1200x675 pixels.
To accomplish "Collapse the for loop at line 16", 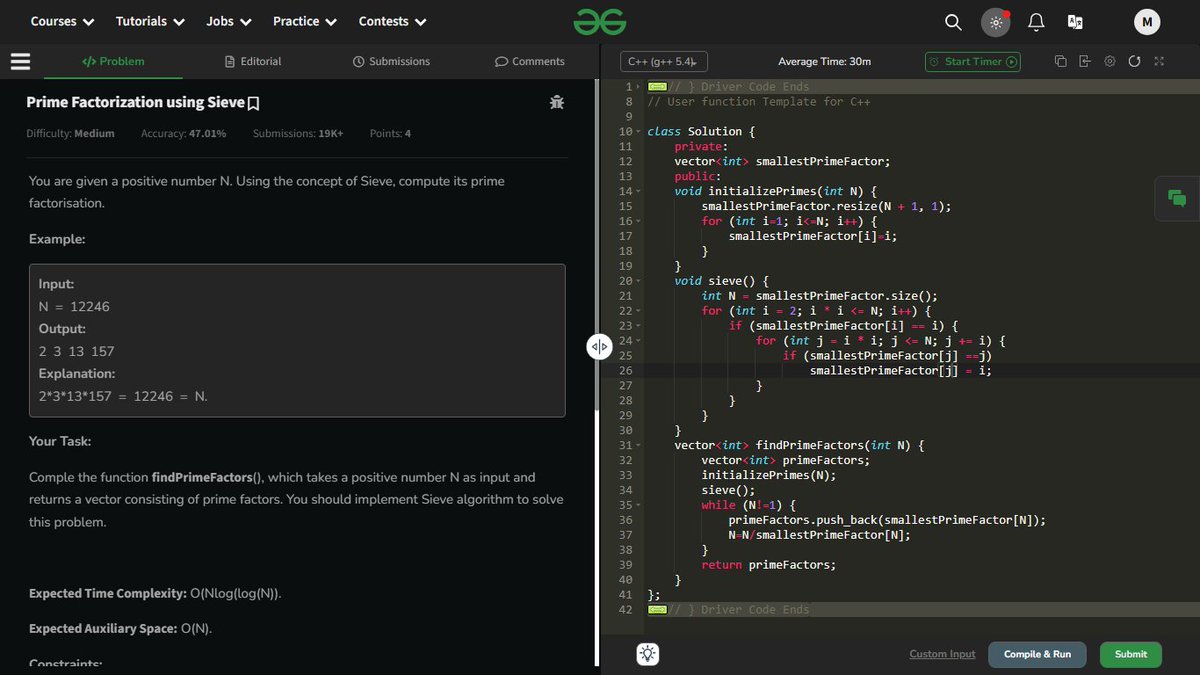I will coord(639,222).
